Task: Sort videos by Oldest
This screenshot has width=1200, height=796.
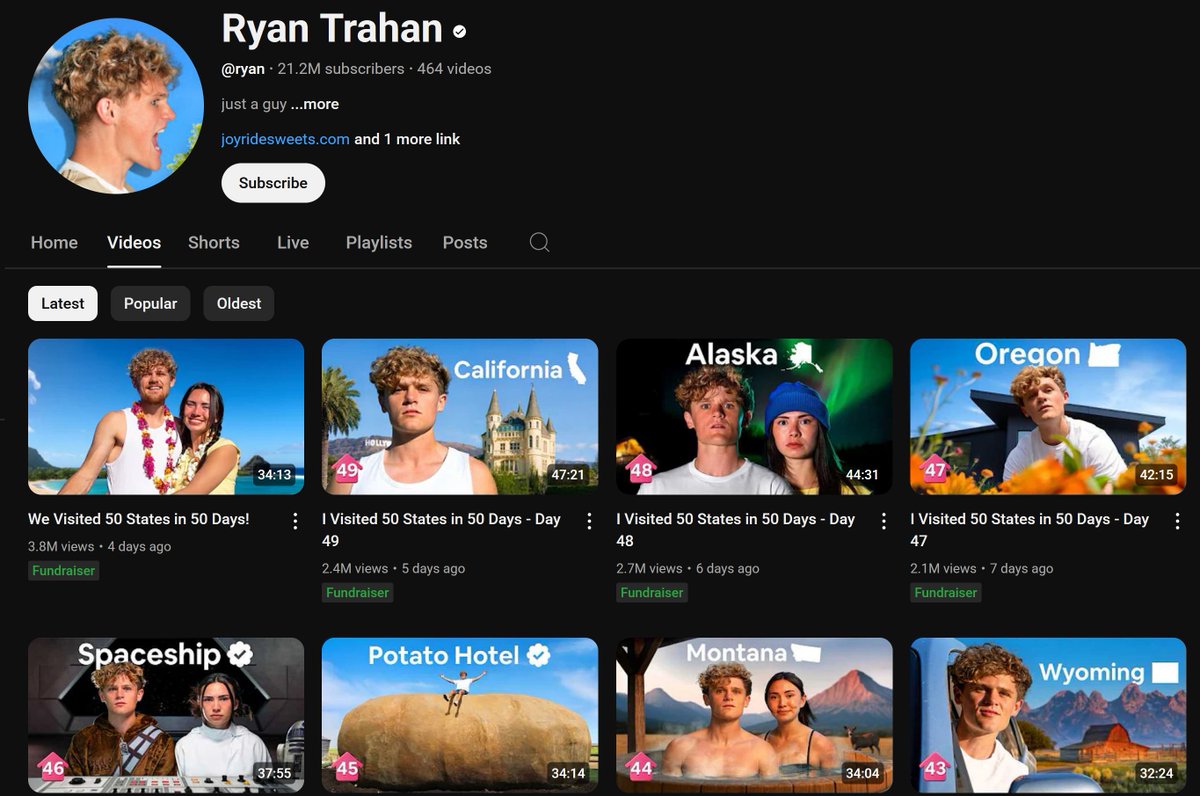Action: click(239, 303)
